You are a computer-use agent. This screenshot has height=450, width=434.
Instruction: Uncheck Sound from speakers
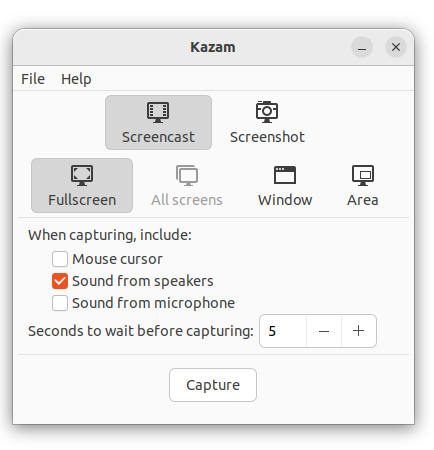[60, 281]
